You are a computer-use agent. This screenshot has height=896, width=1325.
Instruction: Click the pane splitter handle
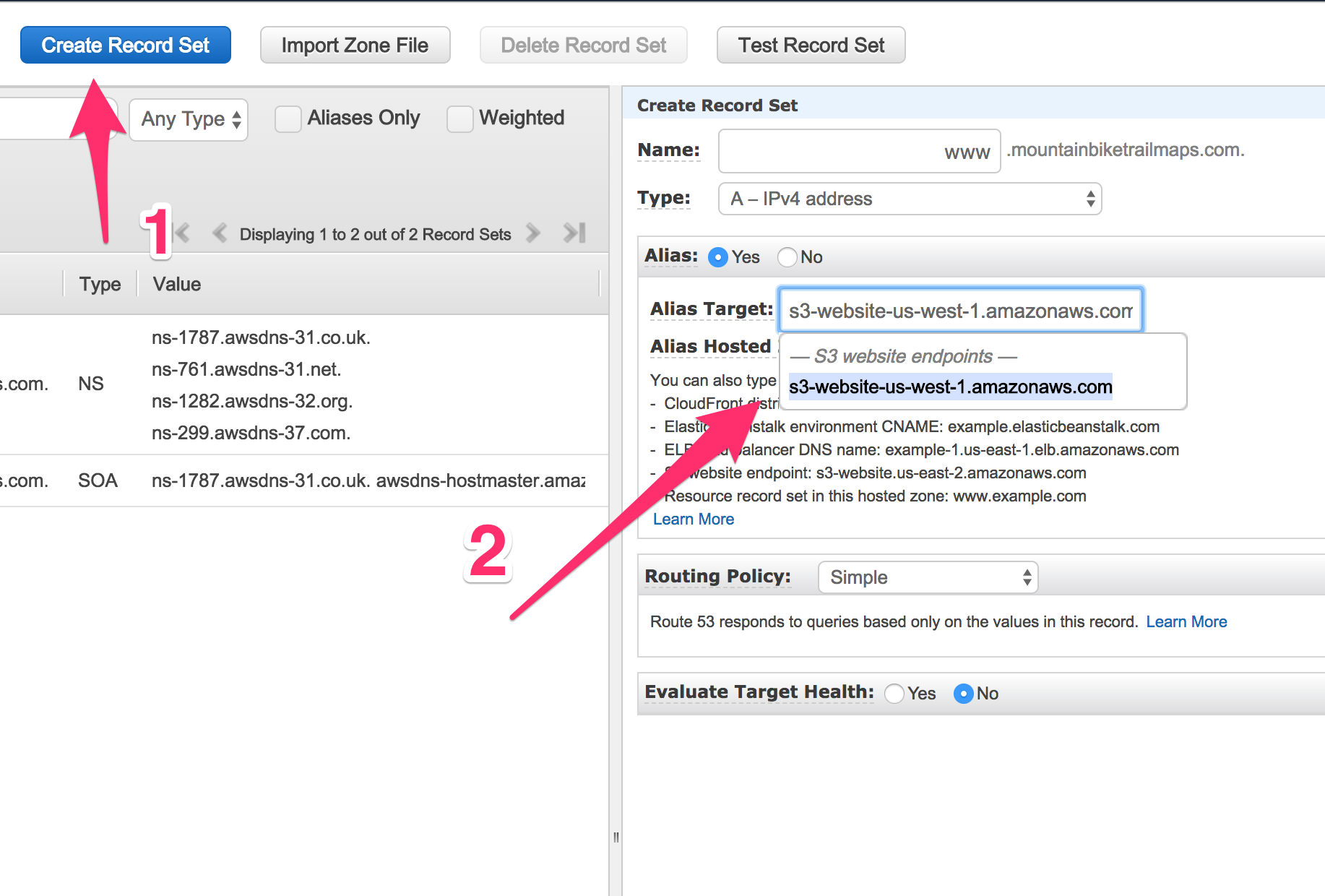click(x=616, y=837)
